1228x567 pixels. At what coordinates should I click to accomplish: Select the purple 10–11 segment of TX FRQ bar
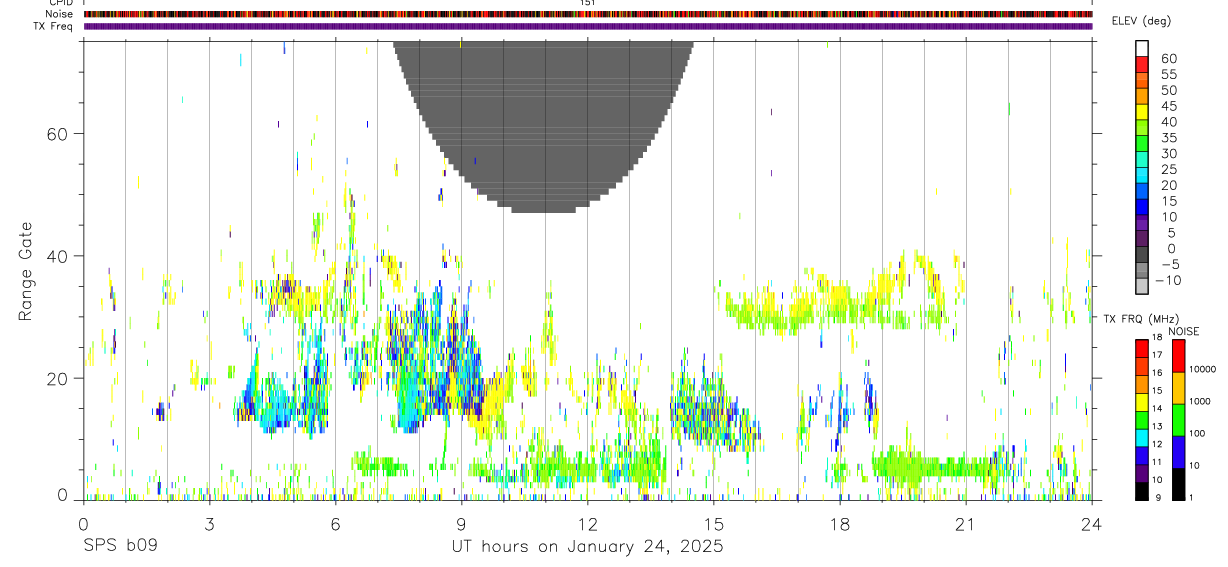click(1142, 472)
